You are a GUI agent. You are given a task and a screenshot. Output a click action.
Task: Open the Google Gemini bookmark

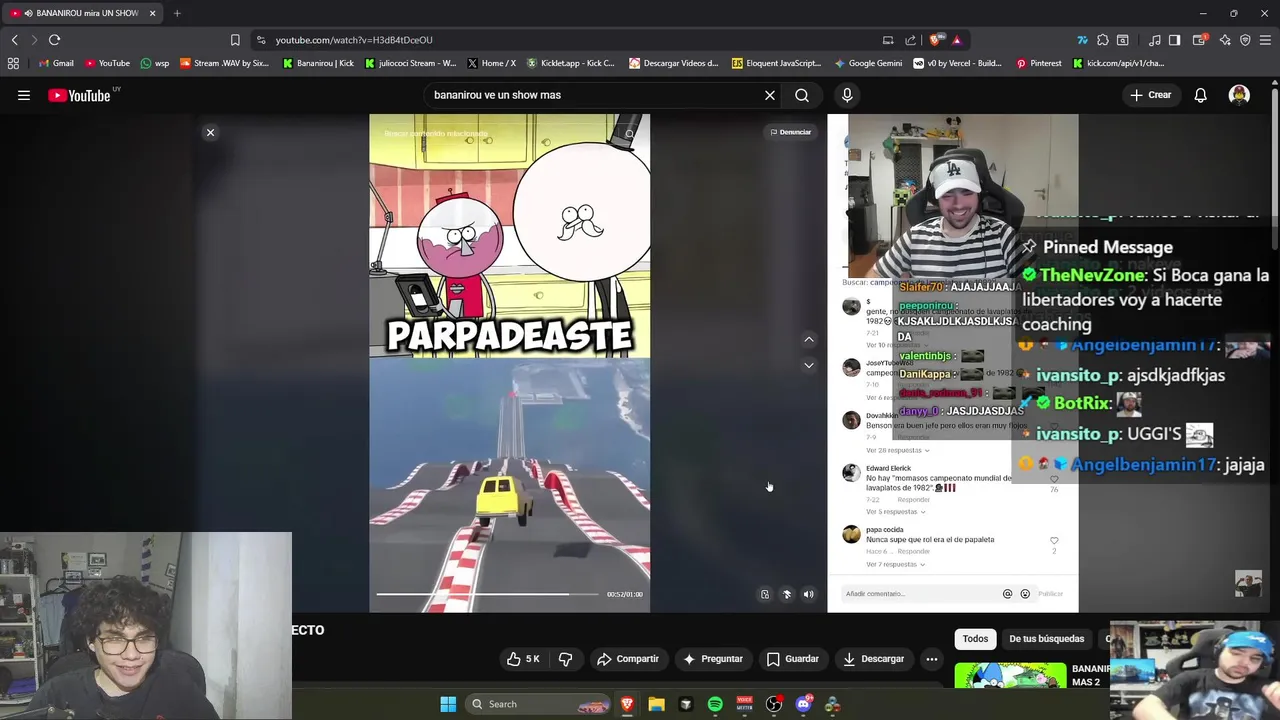pos(868,63)
